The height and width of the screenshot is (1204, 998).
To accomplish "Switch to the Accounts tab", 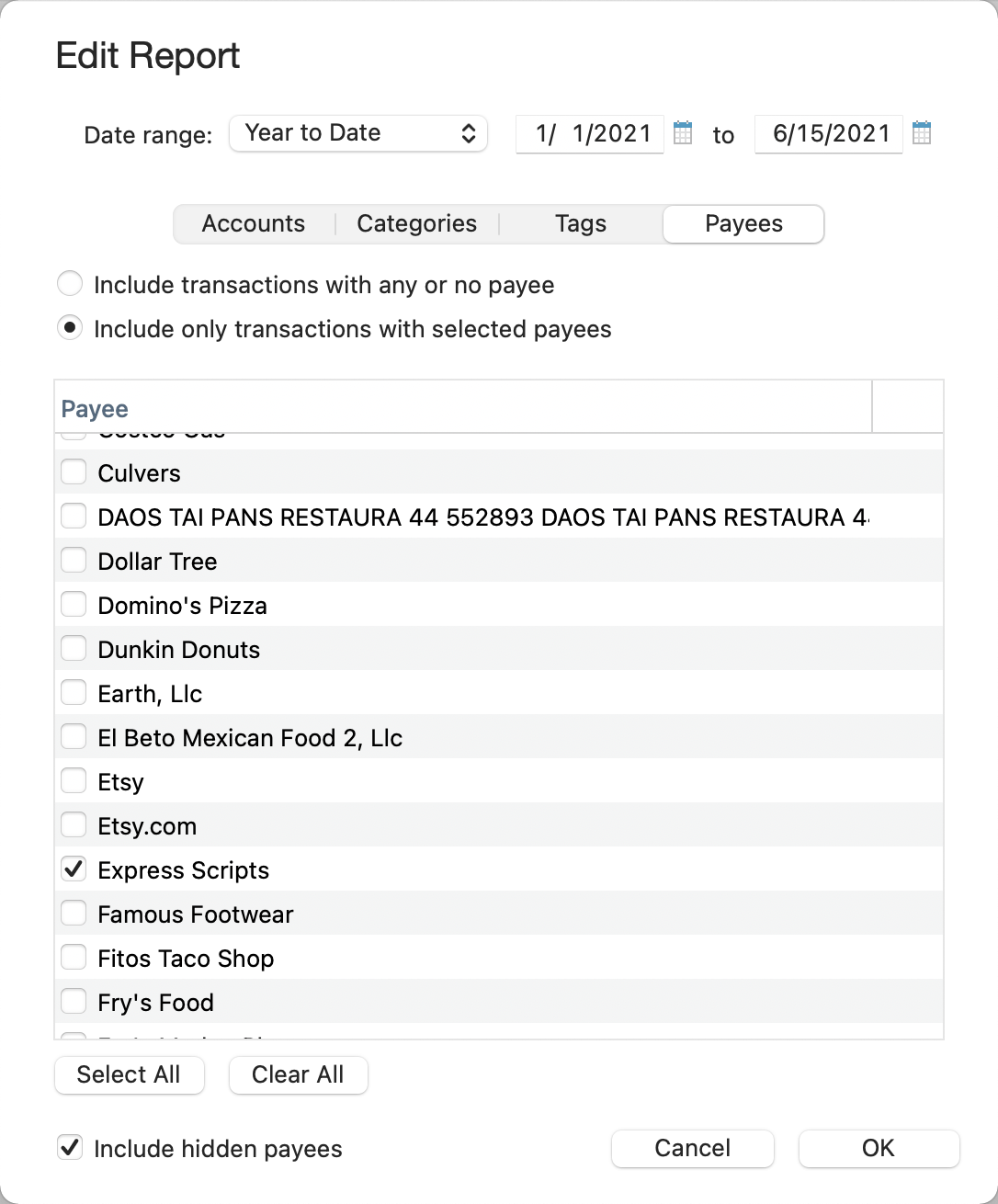I will [x=254, y=224].
